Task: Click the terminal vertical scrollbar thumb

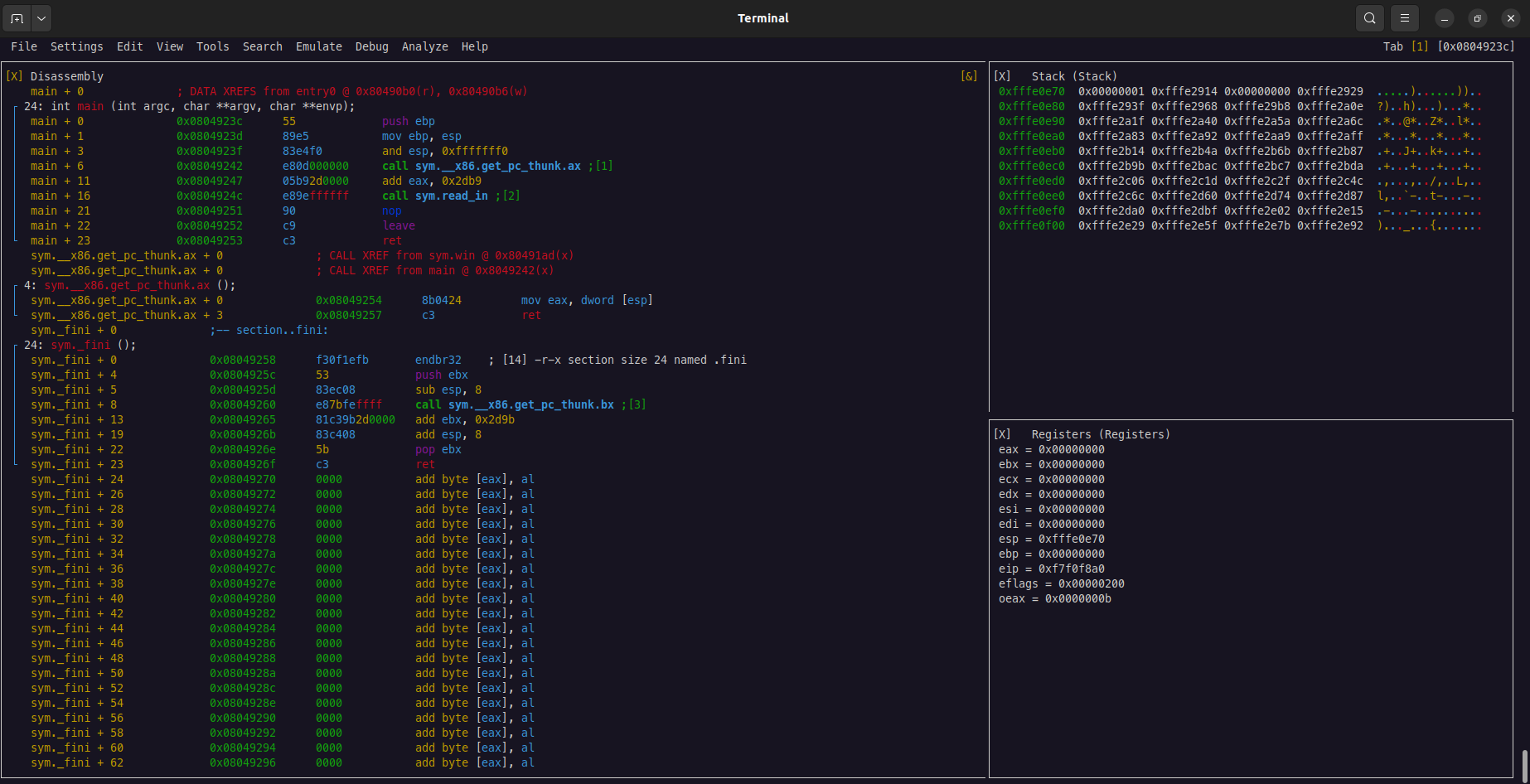Action: tap(1524, 765)
